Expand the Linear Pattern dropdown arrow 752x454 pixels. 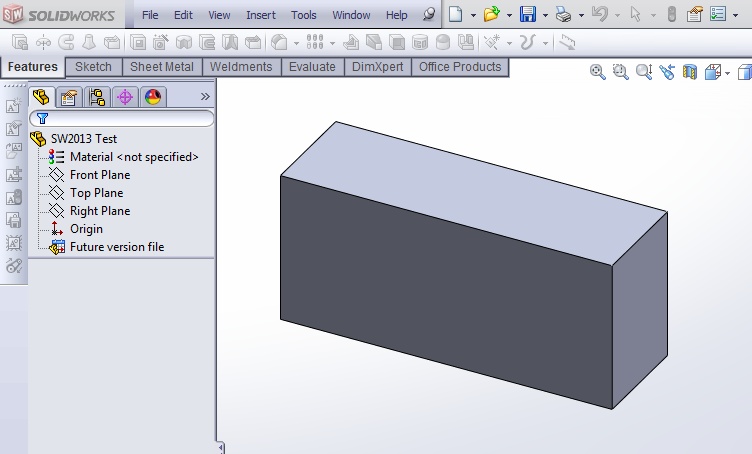(x=332, y=44)
